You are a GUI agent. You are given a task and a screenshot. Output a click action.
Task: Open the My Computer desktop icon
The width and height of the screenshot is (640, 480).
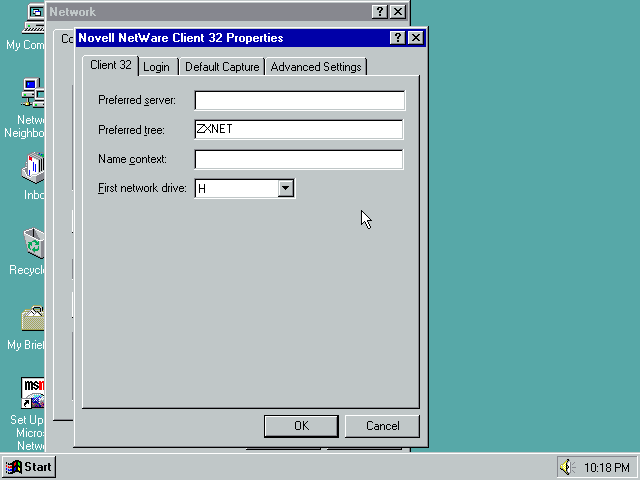click(x=34, y=18)
